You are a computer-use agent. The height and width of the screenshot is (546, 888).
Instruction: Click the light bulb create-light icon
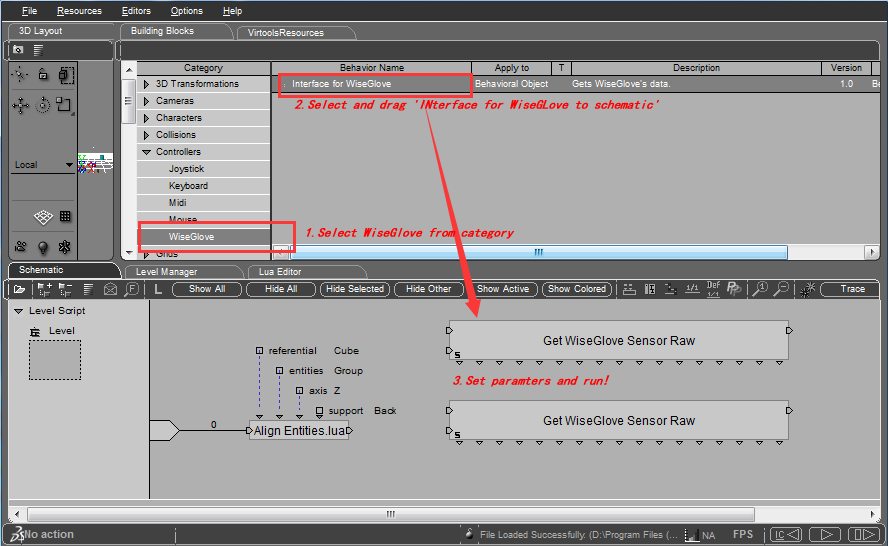43,247
